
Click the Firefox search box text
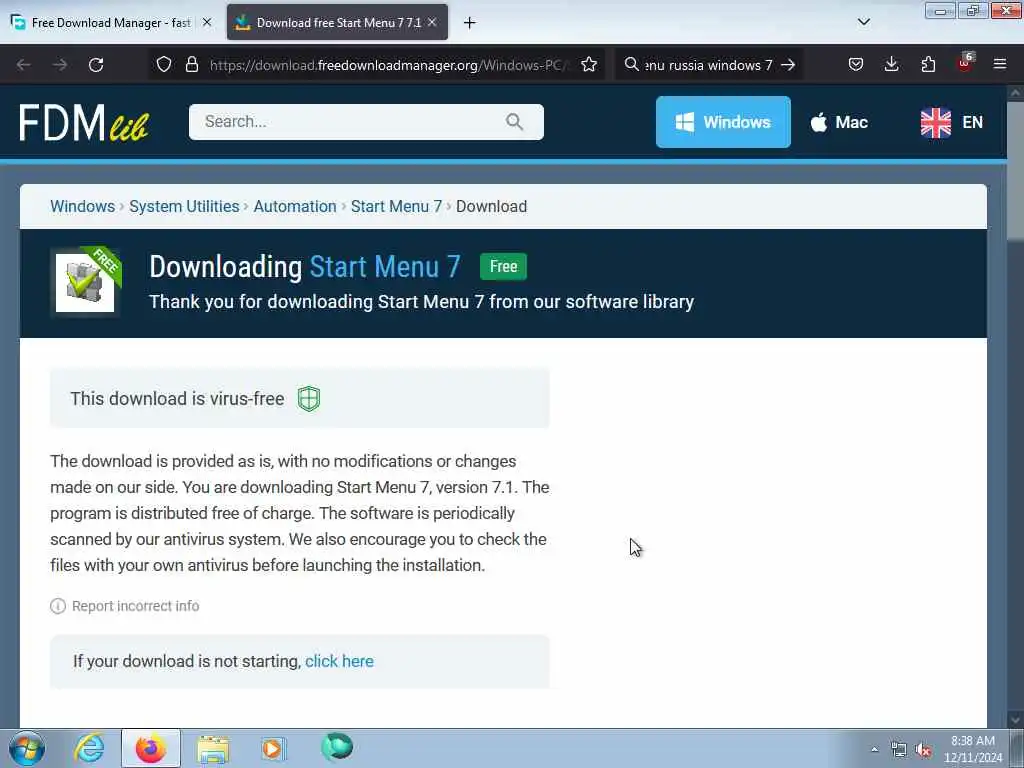coord(709,65)
